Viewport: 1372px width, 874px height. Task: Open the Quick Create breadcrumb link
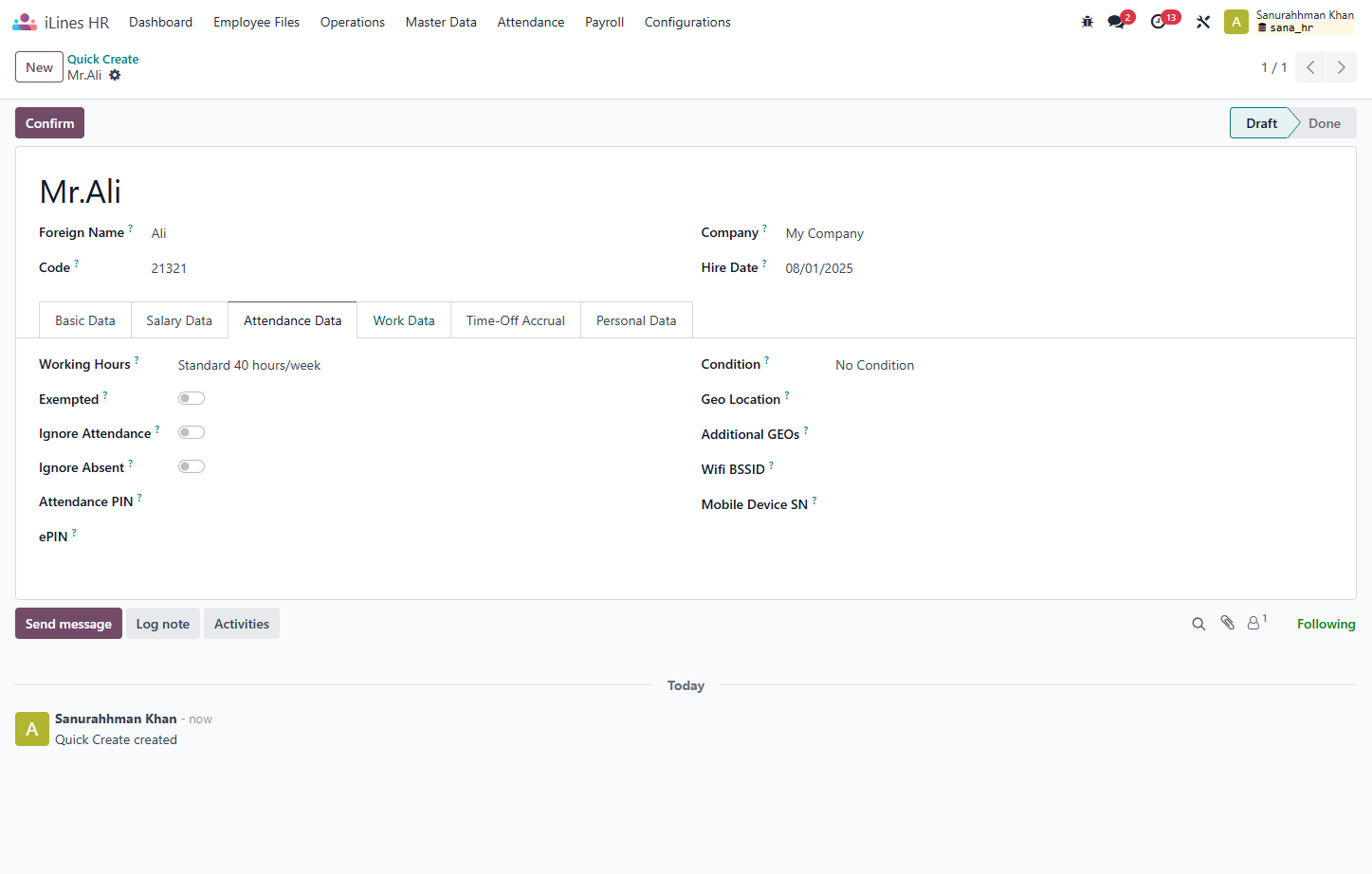103,59
